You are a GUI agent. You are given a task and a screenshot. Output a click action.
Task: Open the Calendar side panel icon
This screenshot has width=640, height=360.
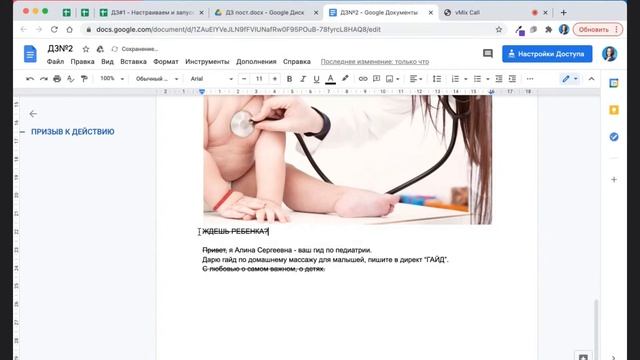tap(614, 83)
